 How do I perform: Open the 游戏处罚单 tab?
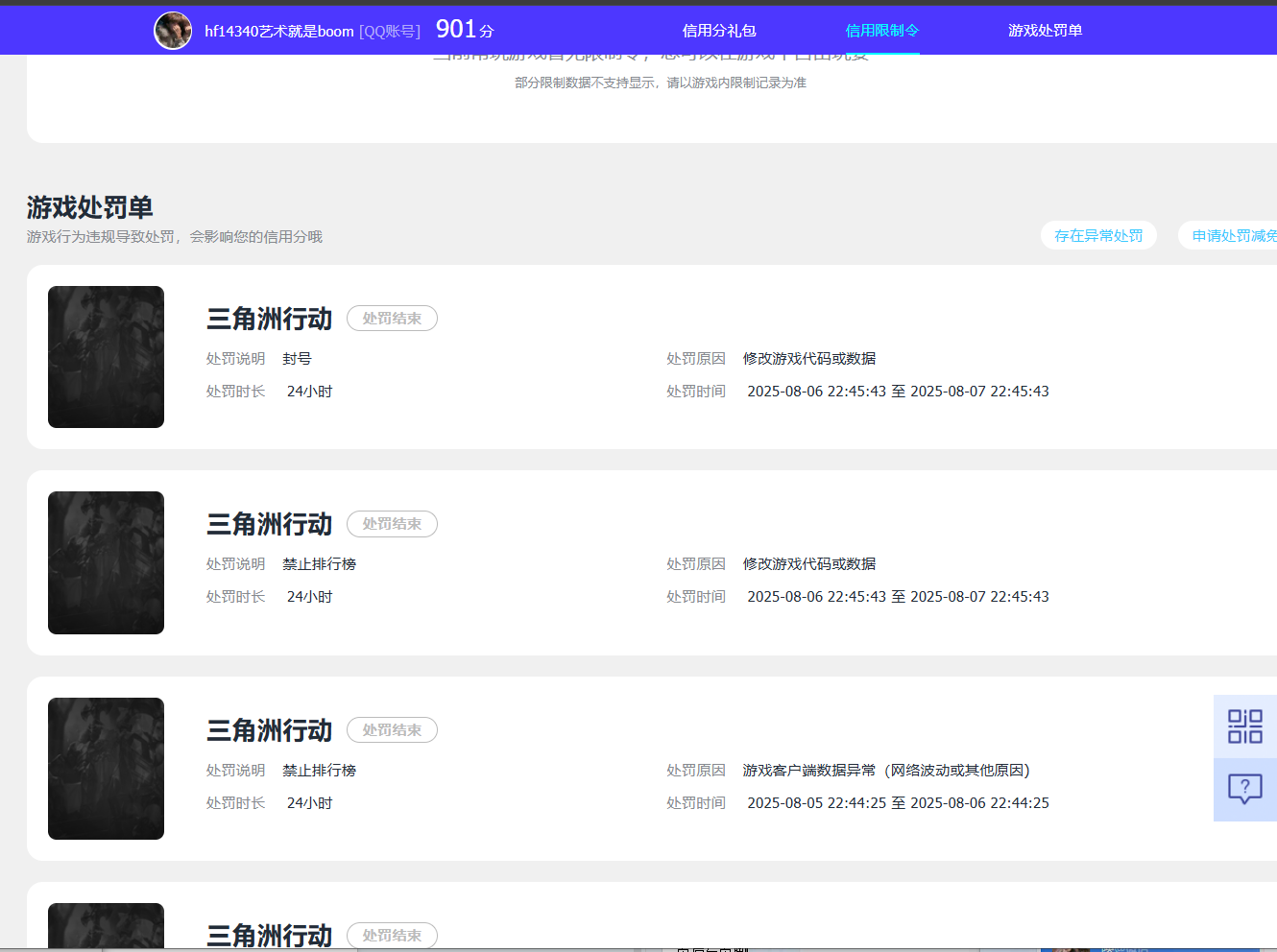tap(1045, 30)
